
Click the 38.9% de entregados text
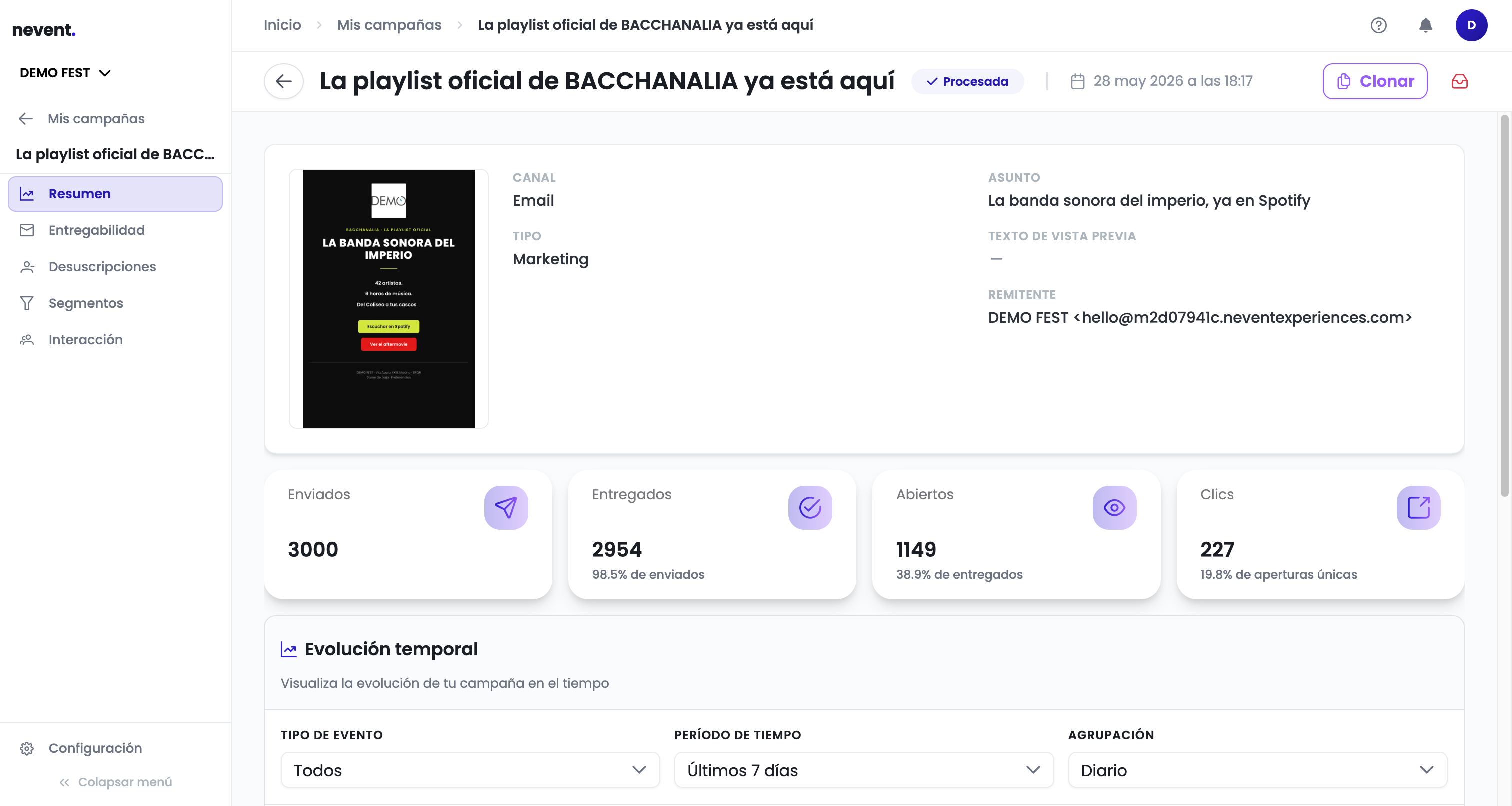959,574
